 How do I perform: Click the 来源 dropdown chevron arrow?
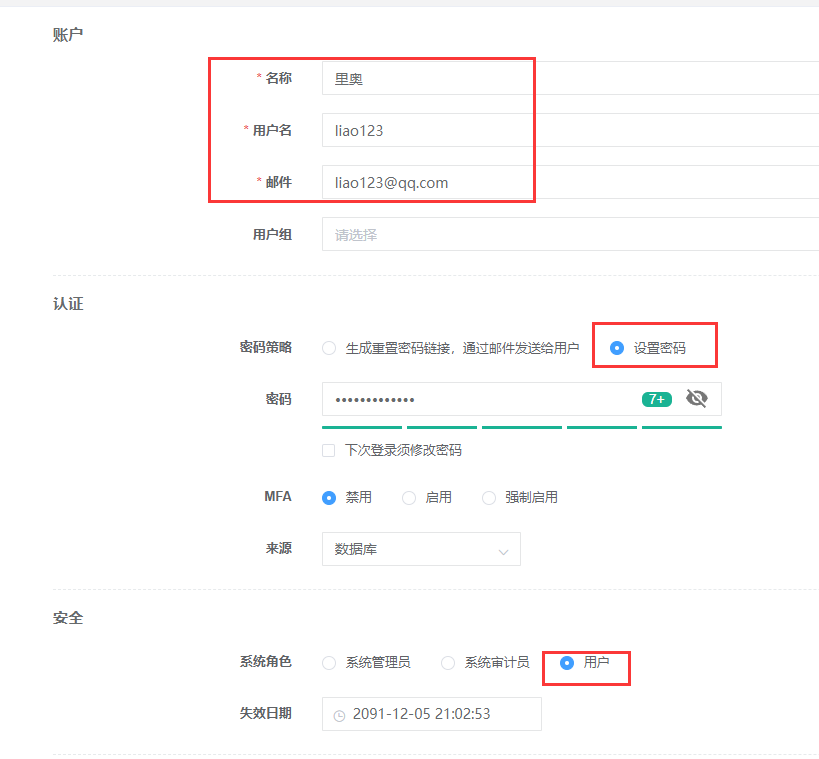[503, 549]
